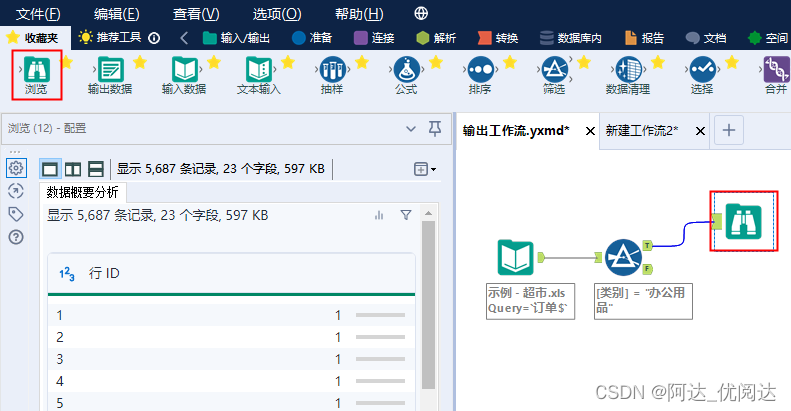Screen dimensions: 791x411
Task: Open the 报告 tool category
Action: tap(644, 38)
